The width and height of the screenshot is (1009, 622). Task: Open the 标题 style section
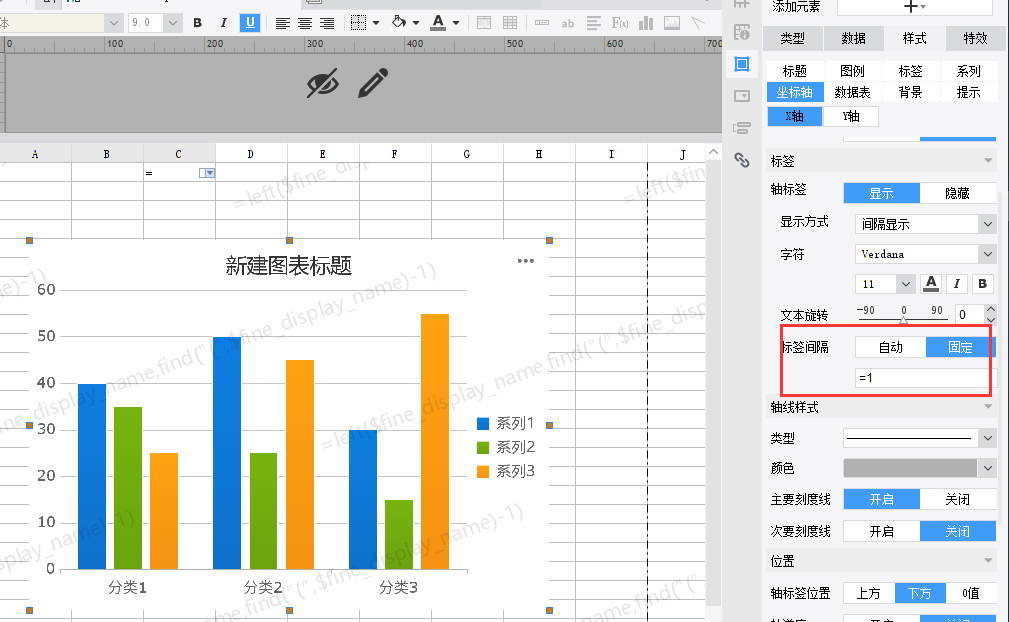(795, 71)
